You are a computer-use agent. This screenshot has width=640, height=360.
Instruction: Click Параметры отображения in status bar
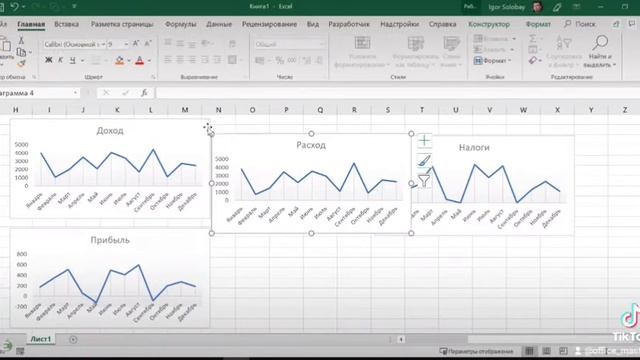[x=476, y=351]
